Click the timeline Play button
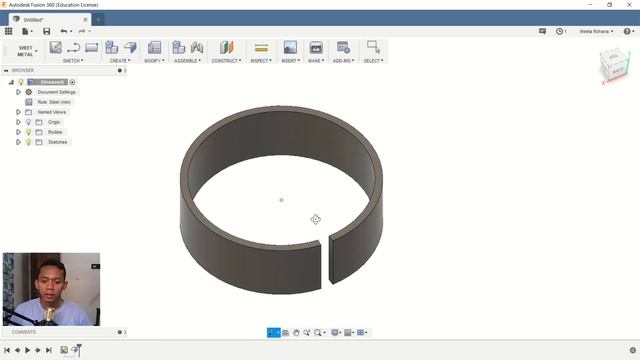640x360 pixels. [x=27, y=350]
